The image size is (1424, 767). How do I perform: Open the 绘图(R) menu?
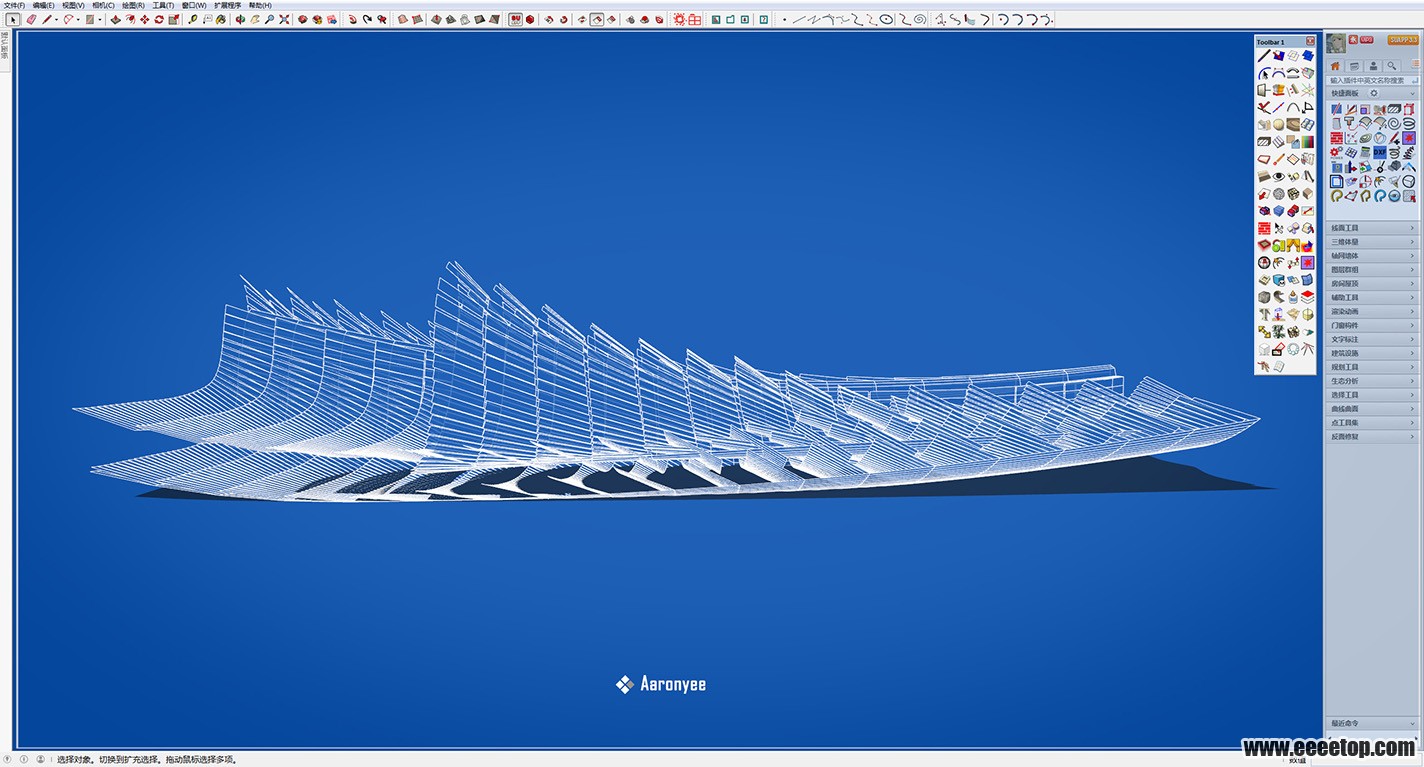point(133,5)
